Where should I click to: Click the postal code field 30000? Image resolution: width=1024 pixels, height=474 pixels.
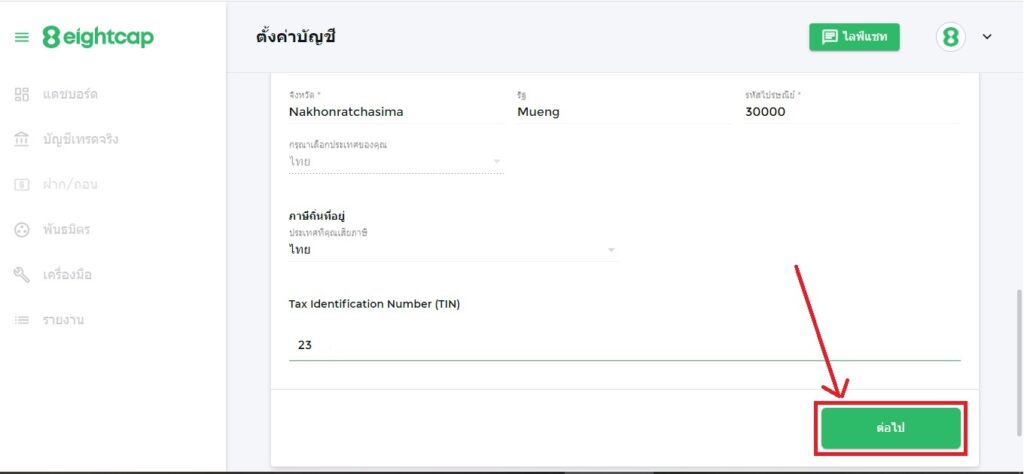point(850,112)
